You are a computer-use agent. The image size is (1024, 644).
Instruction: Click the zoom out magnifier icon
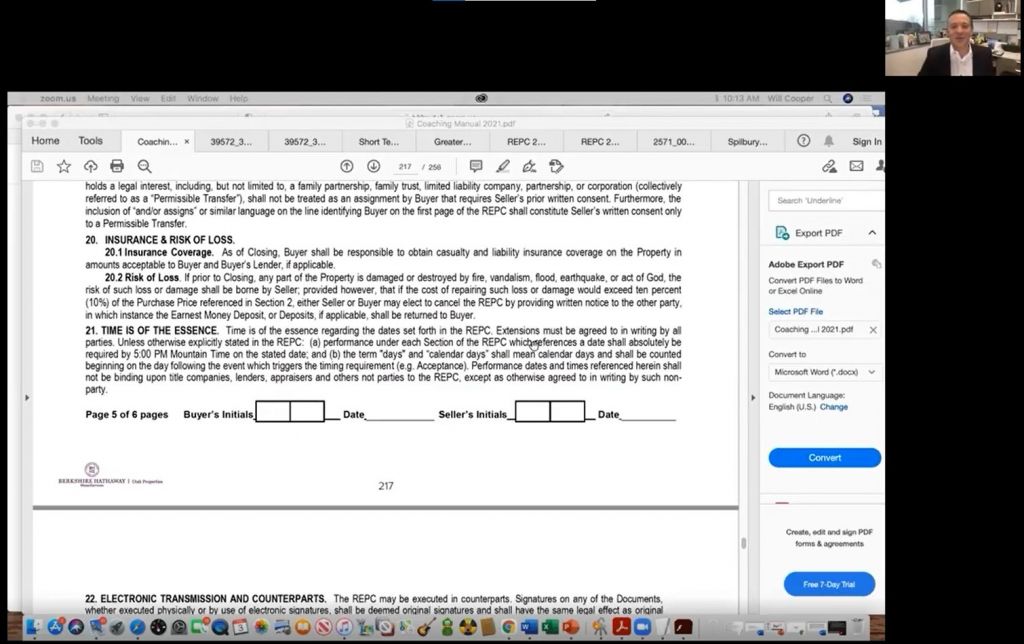[x=144, y=166]
